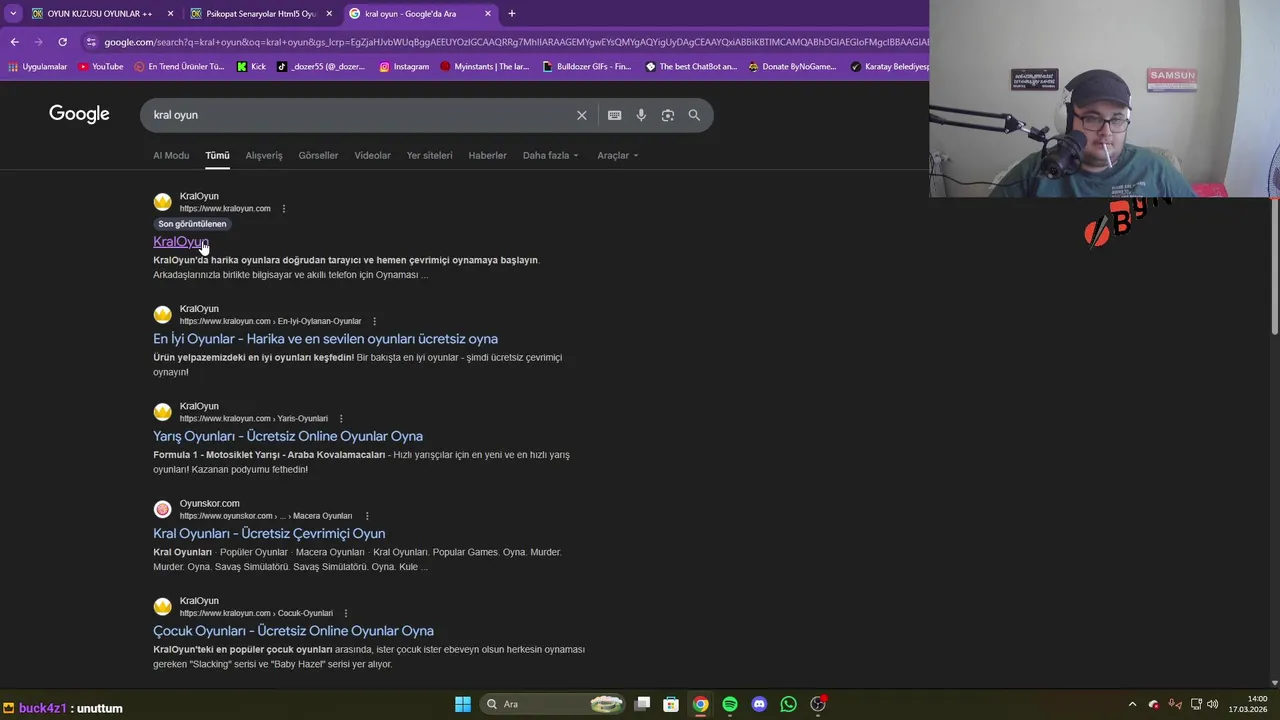Click the taskbar clock showing 14:00
The image size is (1280, 720).
point(1248,704)
